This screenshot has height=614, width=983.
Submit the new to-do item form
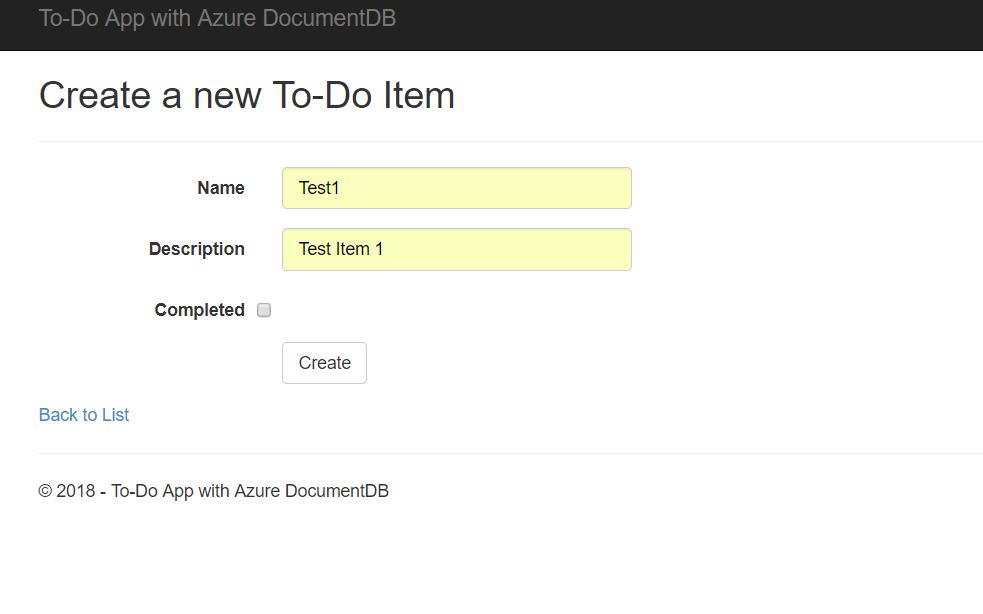click(324, 363)
